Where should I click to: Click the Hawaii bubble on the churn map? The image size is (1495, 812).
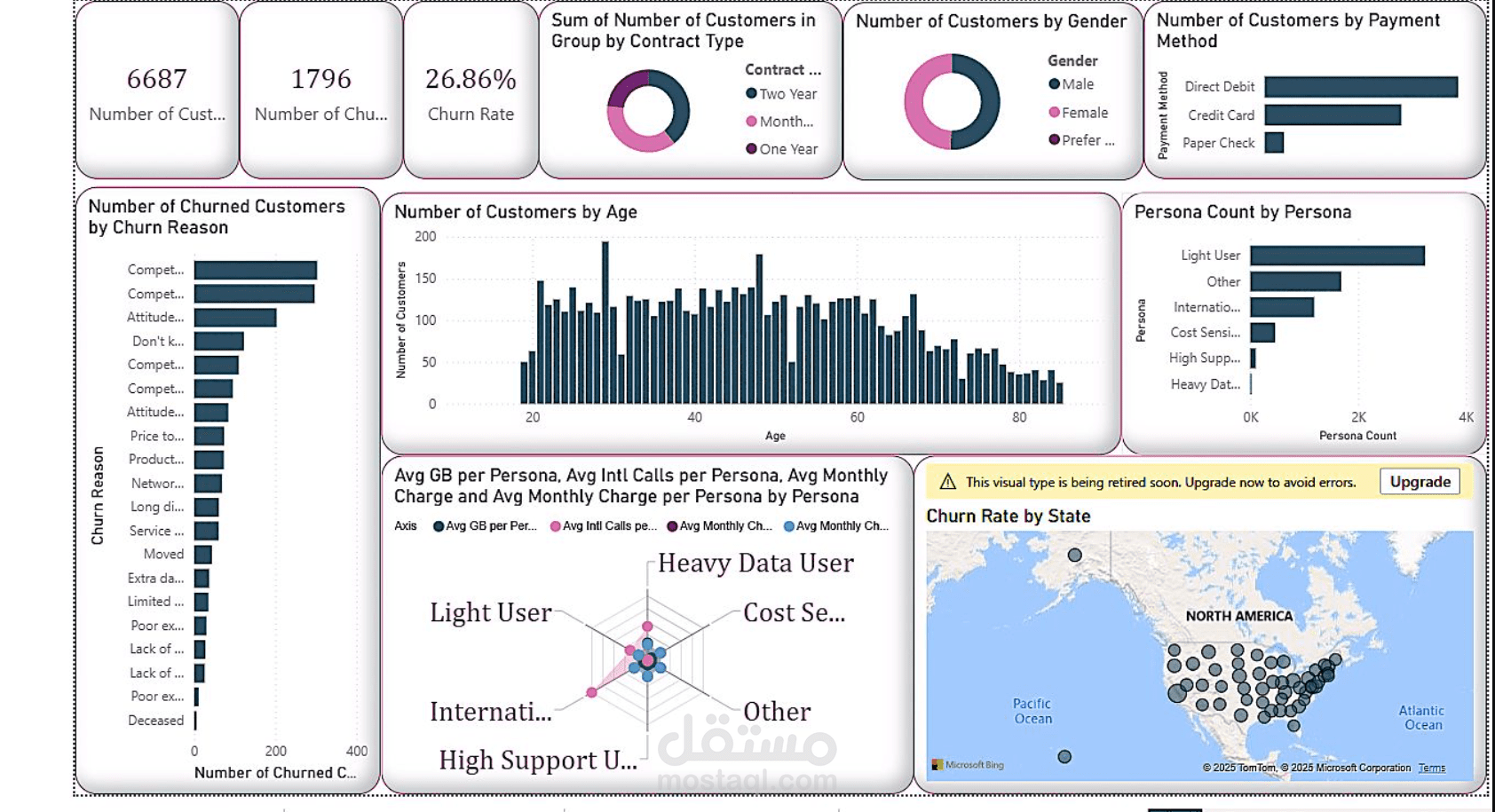[x=1064, y=757]
